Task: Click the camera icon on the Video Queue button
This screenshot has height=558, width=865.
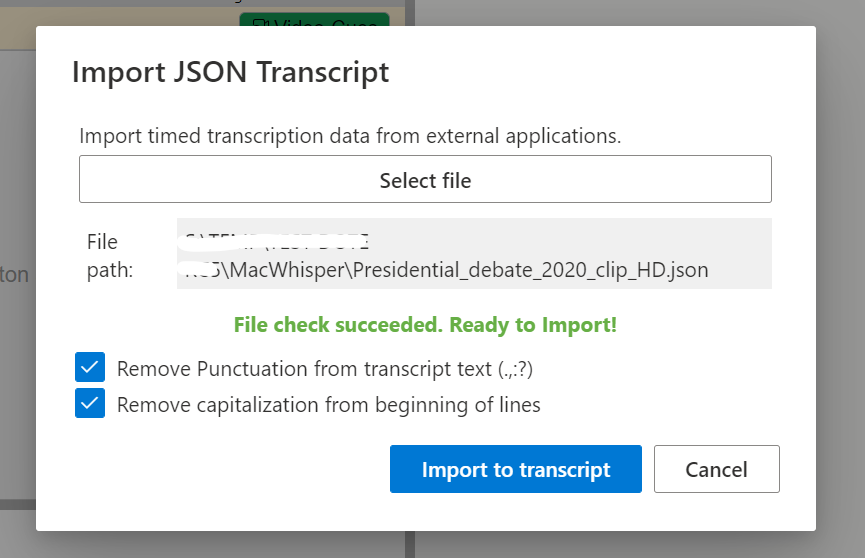Action: pos(261,23)
